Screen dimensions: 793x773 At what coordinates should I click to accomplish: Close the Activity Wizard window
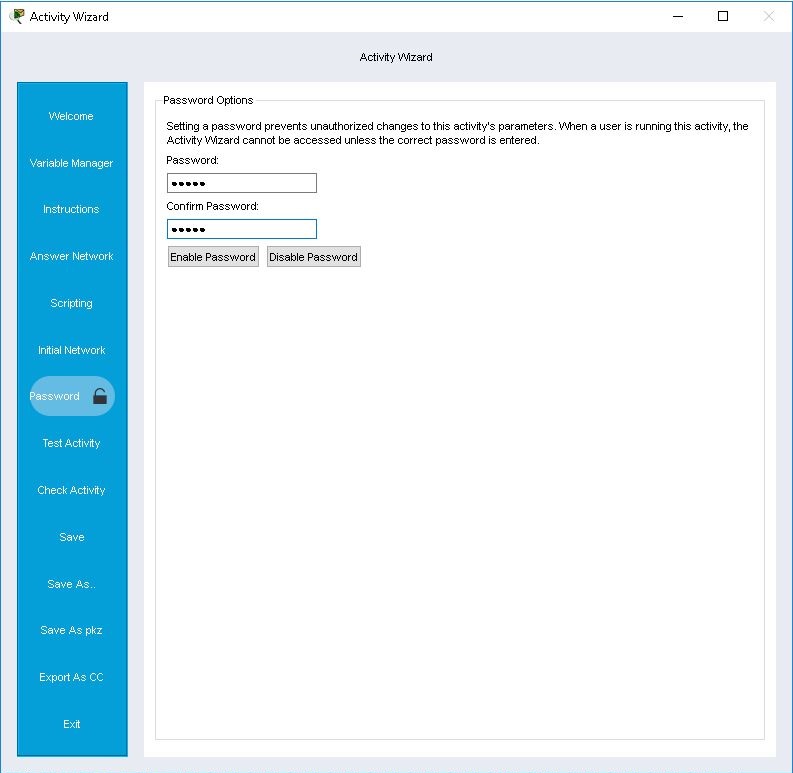coord(769,16)
